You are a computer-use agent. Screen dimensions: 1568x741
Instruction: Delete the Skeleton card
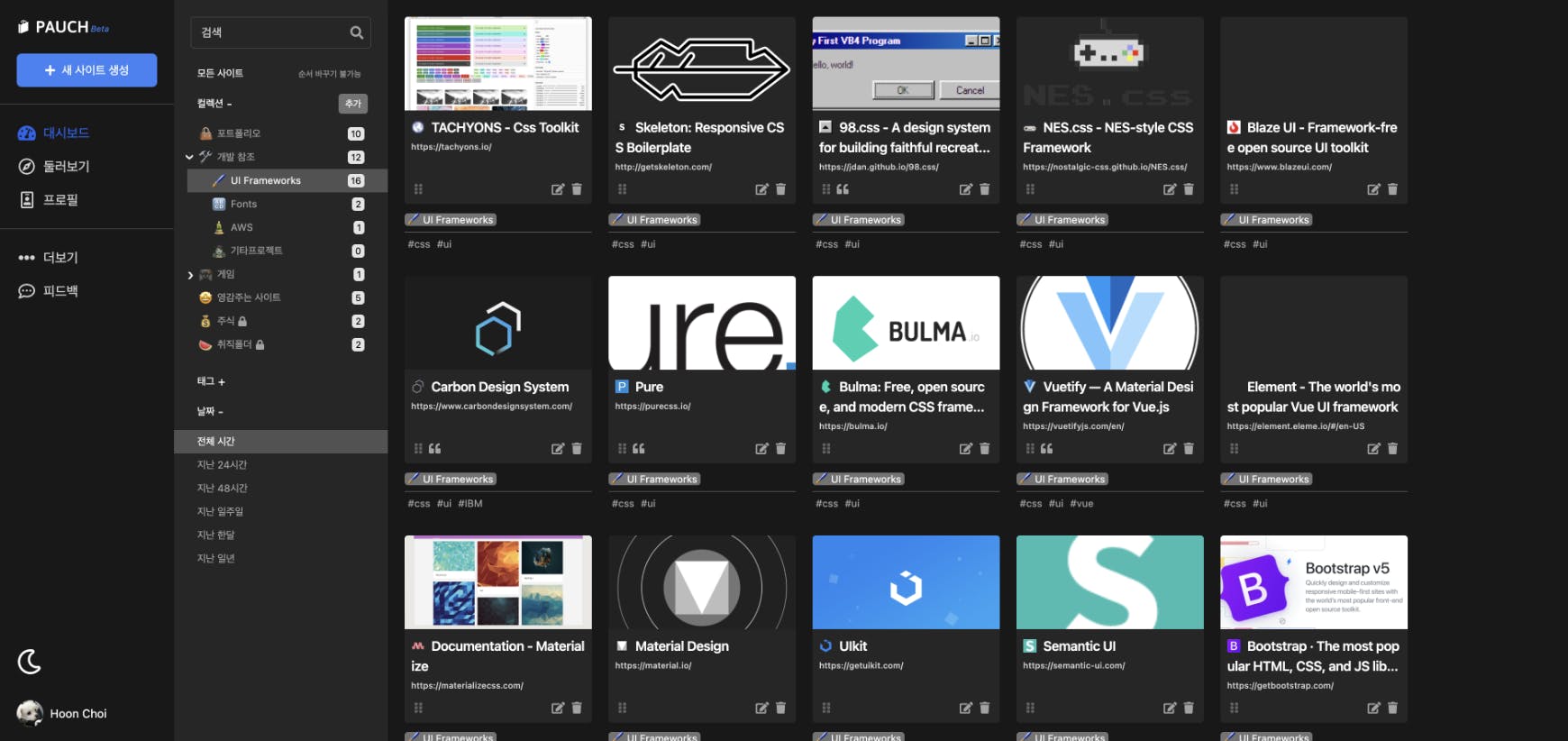pyautogui.click(x=780, y=189)
